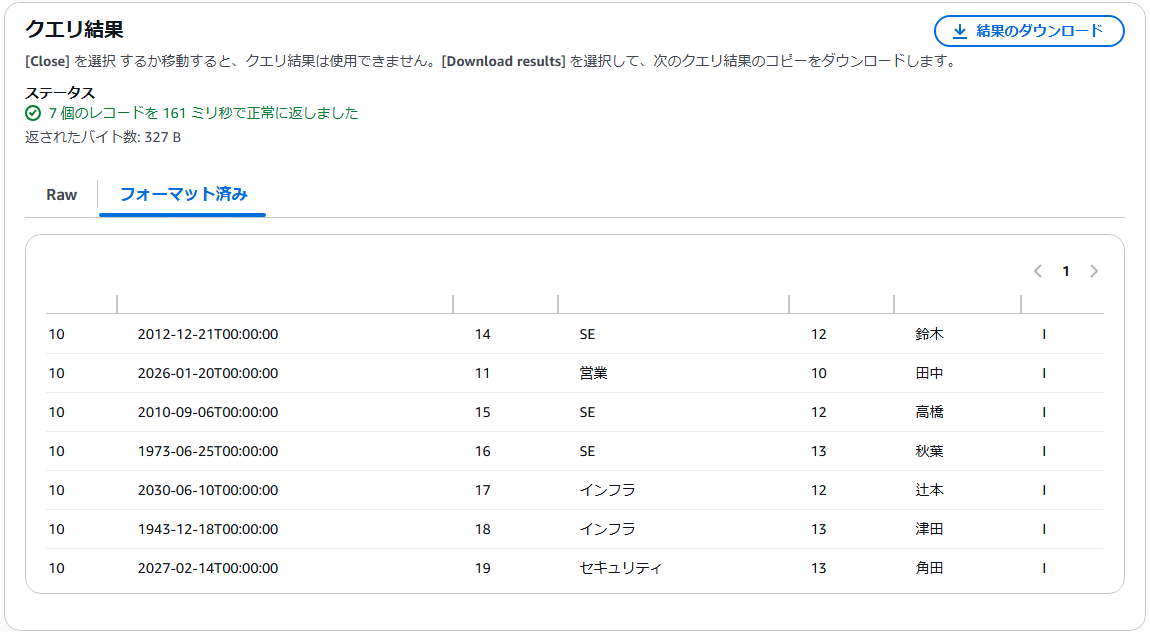Click the 高橋 name cell

929,412
